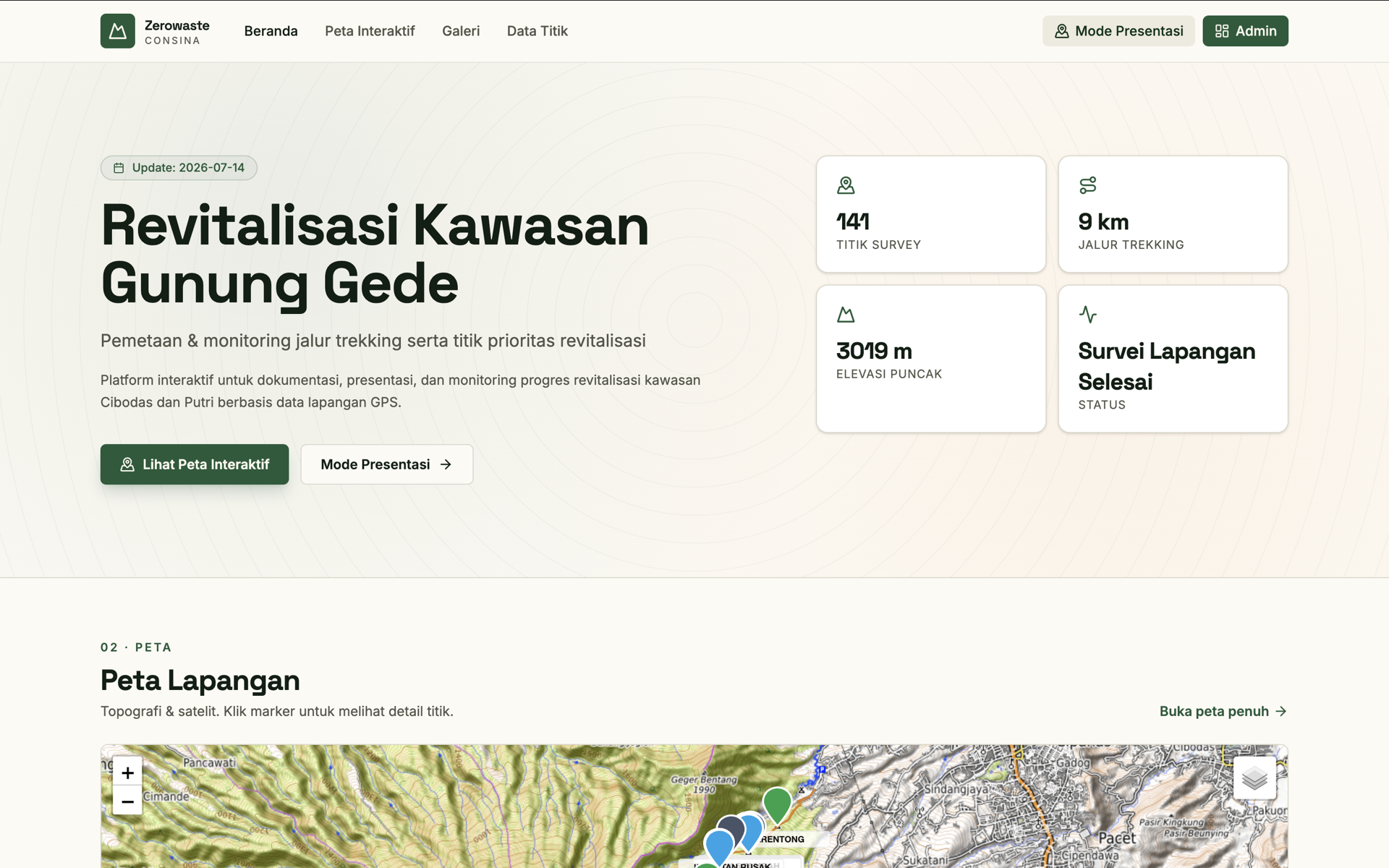Open the Admin dashboard button

[x=1245, y=31]
